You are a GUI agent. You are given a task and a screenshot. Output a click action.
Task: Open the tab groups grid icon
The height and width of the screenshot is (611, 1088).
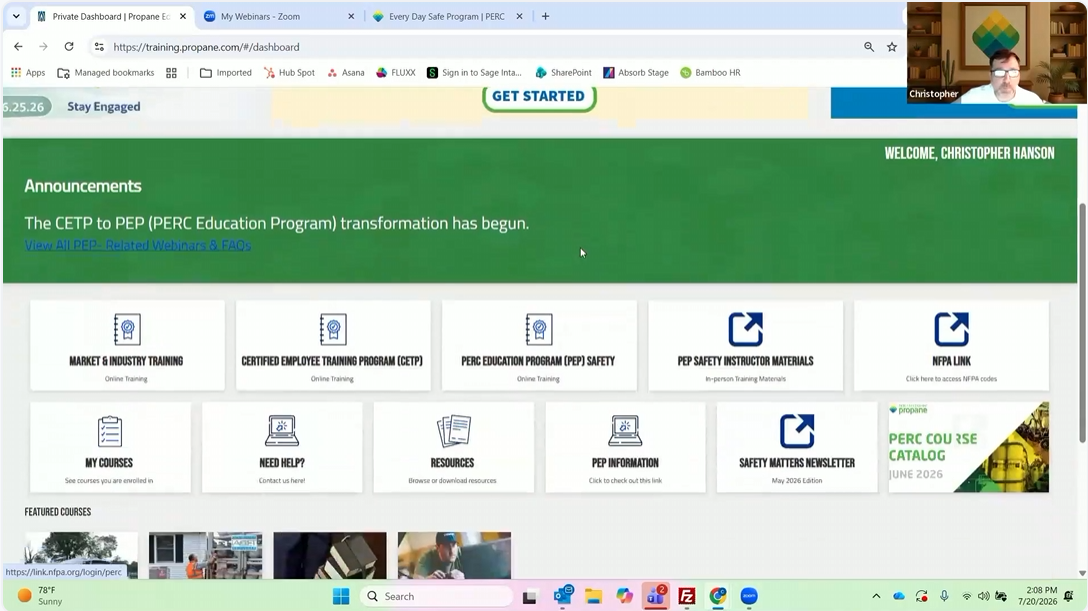click(x=171, y=73)
